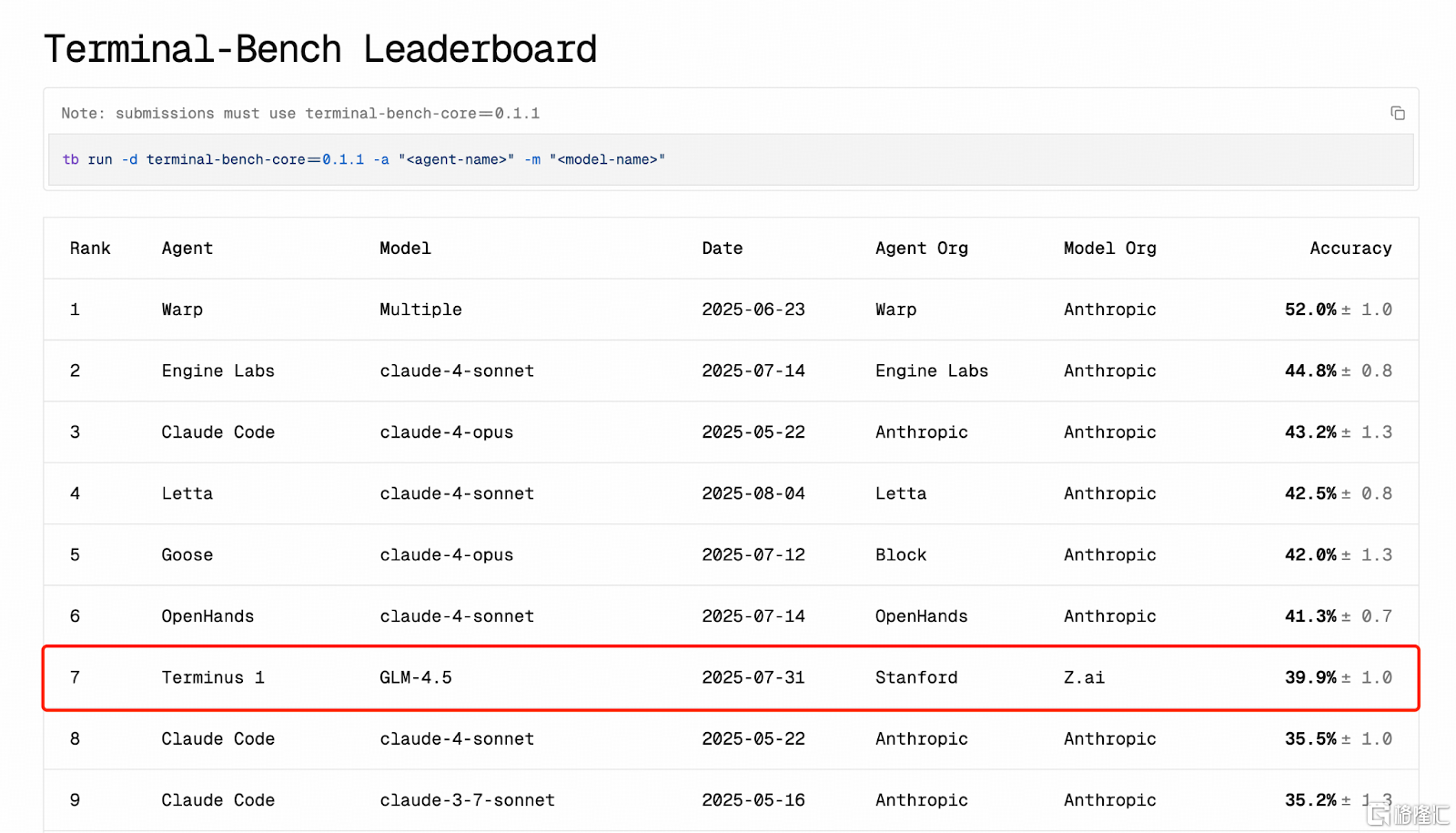Click Z.ai in Model Org column
Viewport: 1456px width, 833px height.
tap(1084, 677)
